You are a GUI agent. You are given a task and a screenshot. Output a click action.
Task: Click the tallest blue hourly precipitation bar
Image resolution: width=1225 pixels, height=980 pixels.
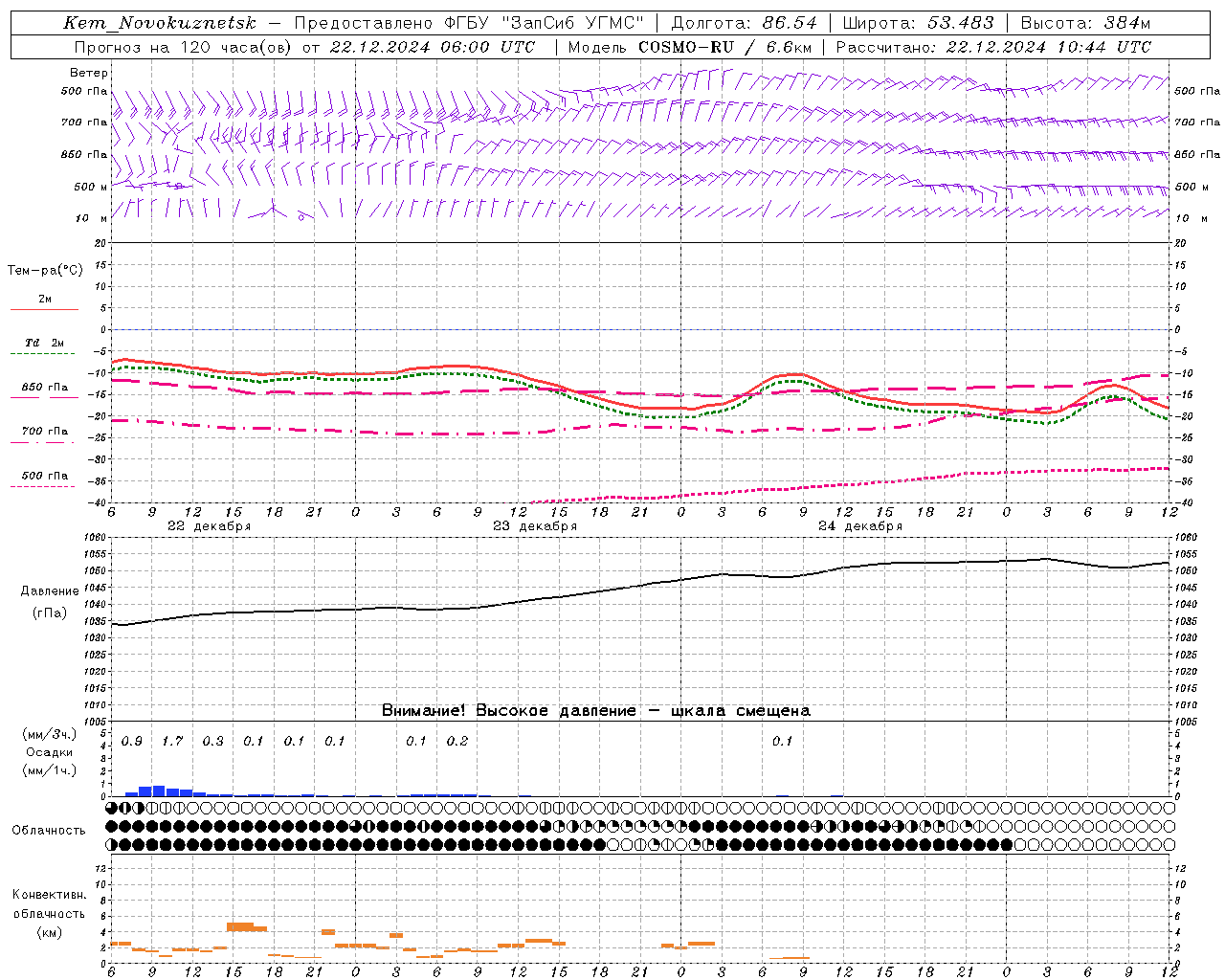point(159,791)
